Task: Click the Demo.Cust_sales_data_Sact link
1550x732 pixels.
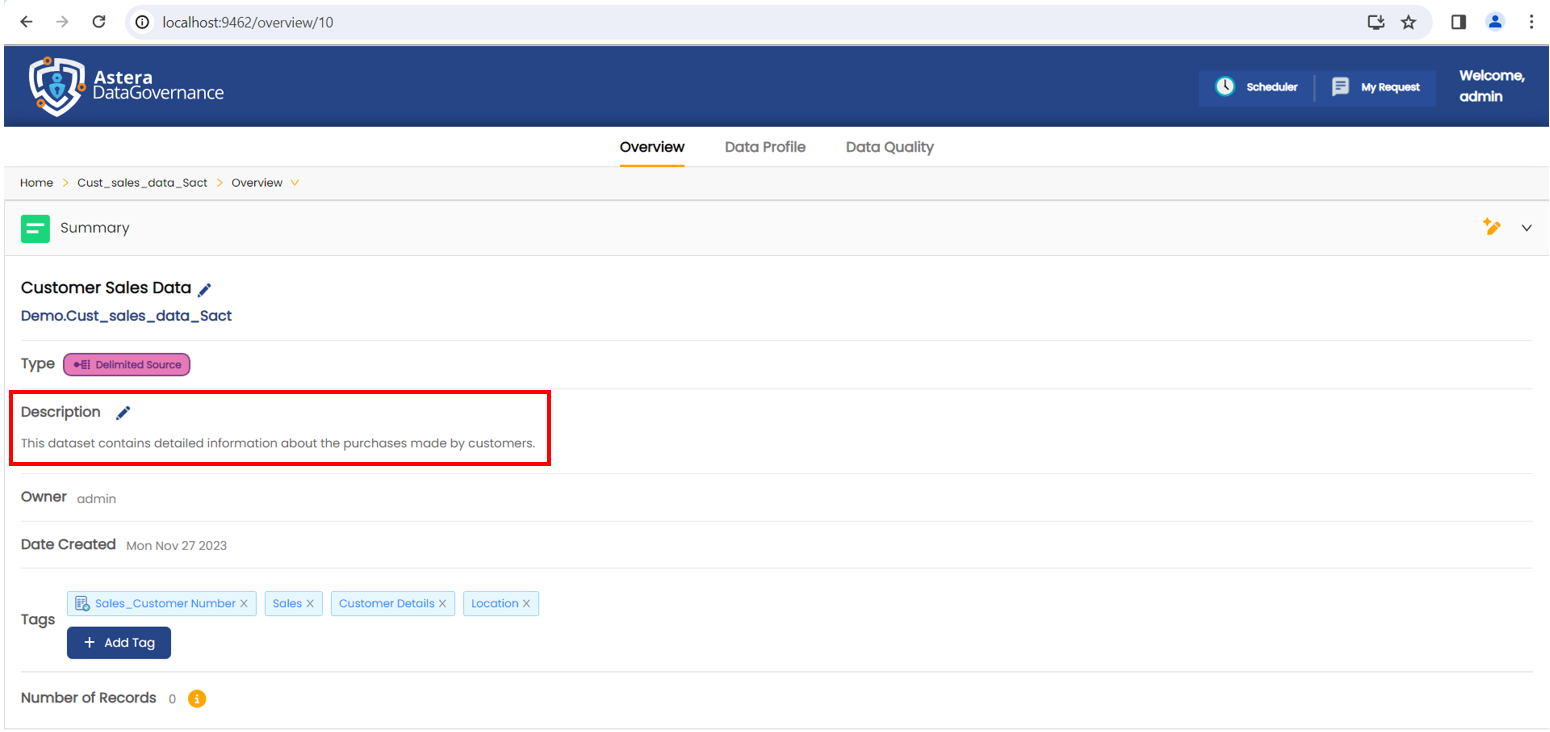Action: tap(126, 316)
